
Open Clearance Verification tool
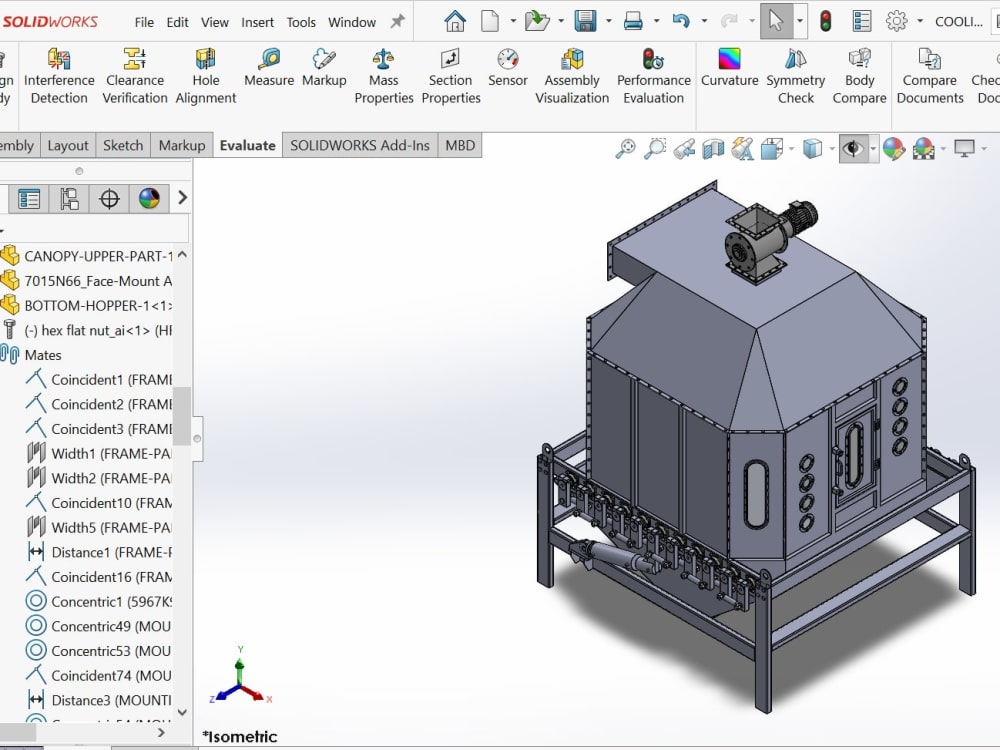coord(135,76)
